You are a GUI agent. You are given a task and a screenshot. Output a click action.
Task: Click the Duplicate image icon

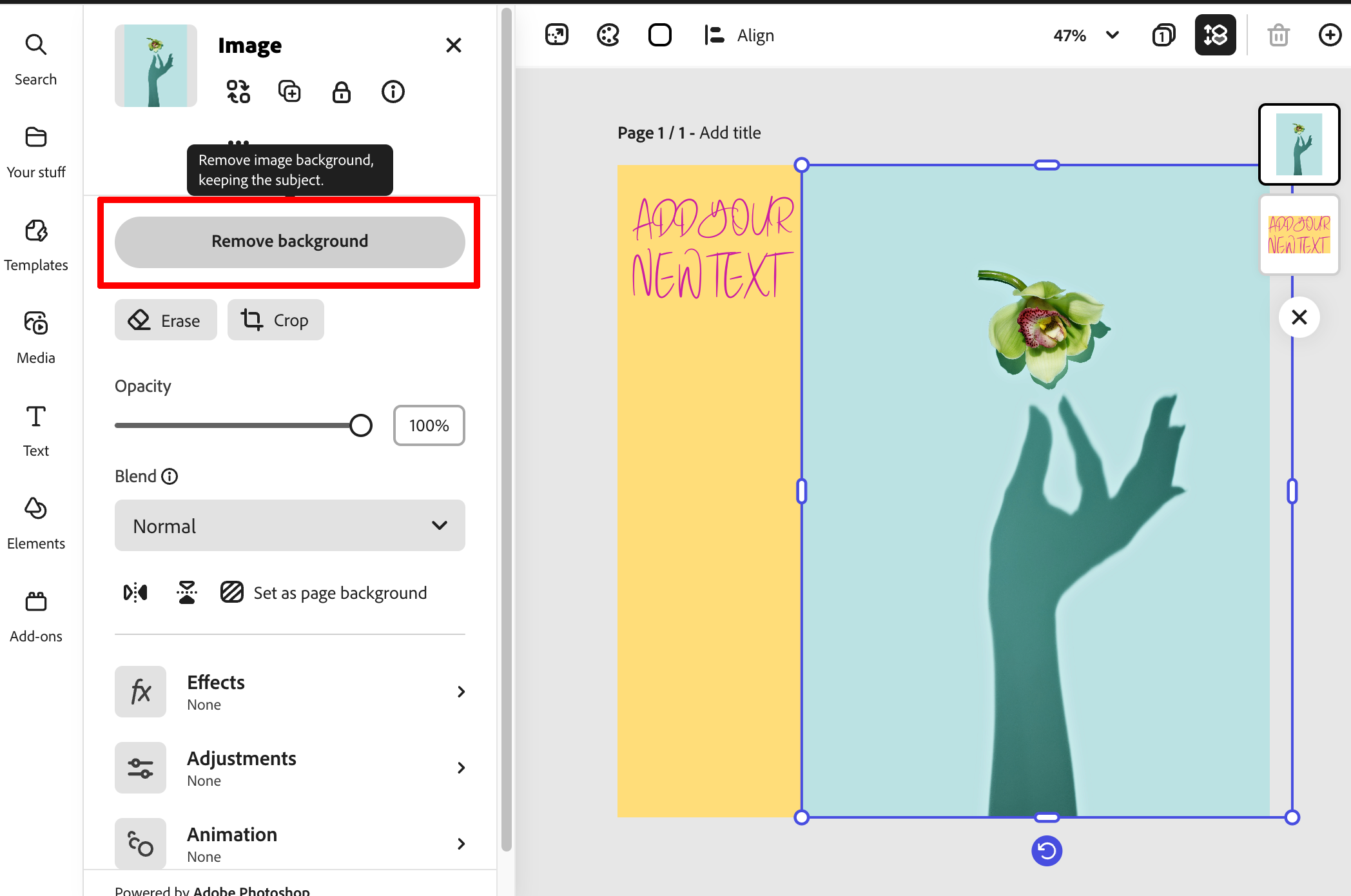click(289, 92)
